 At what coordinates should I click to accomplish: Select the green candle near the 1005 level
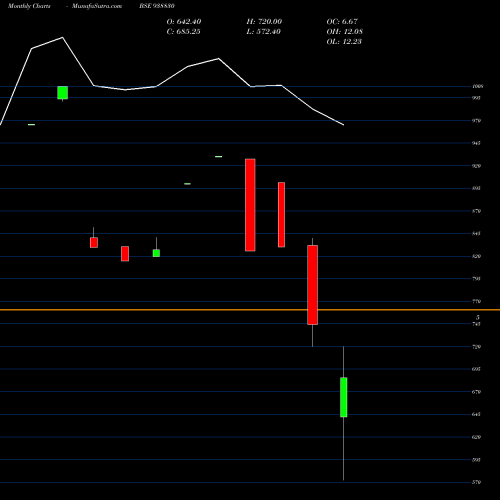coord(63,93)
